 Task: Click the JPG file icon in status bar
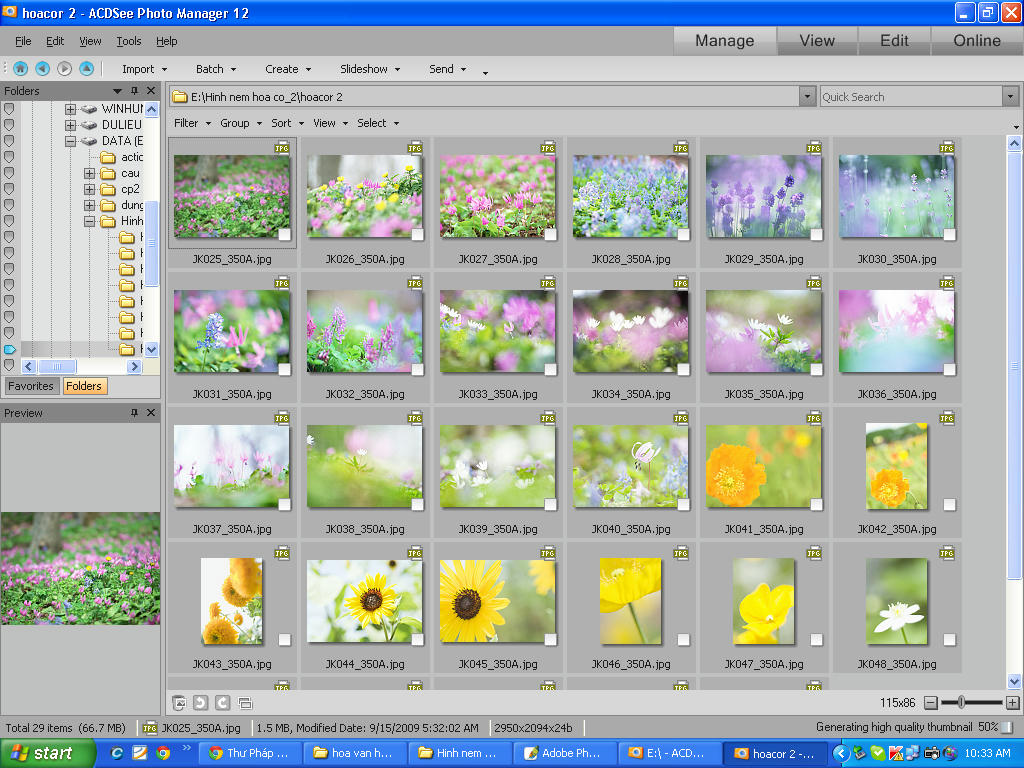point(150,728)
